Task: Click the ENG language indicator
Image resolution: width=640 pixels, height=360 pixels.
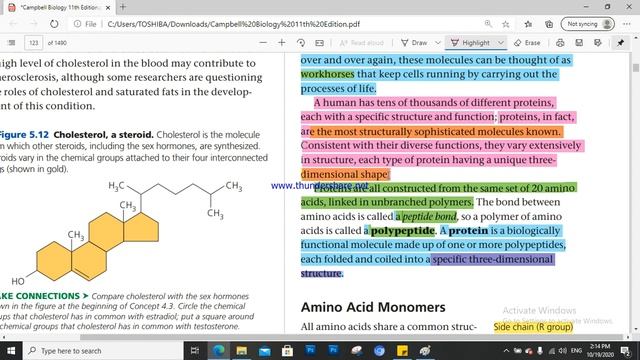Action: tap(576, 351)
